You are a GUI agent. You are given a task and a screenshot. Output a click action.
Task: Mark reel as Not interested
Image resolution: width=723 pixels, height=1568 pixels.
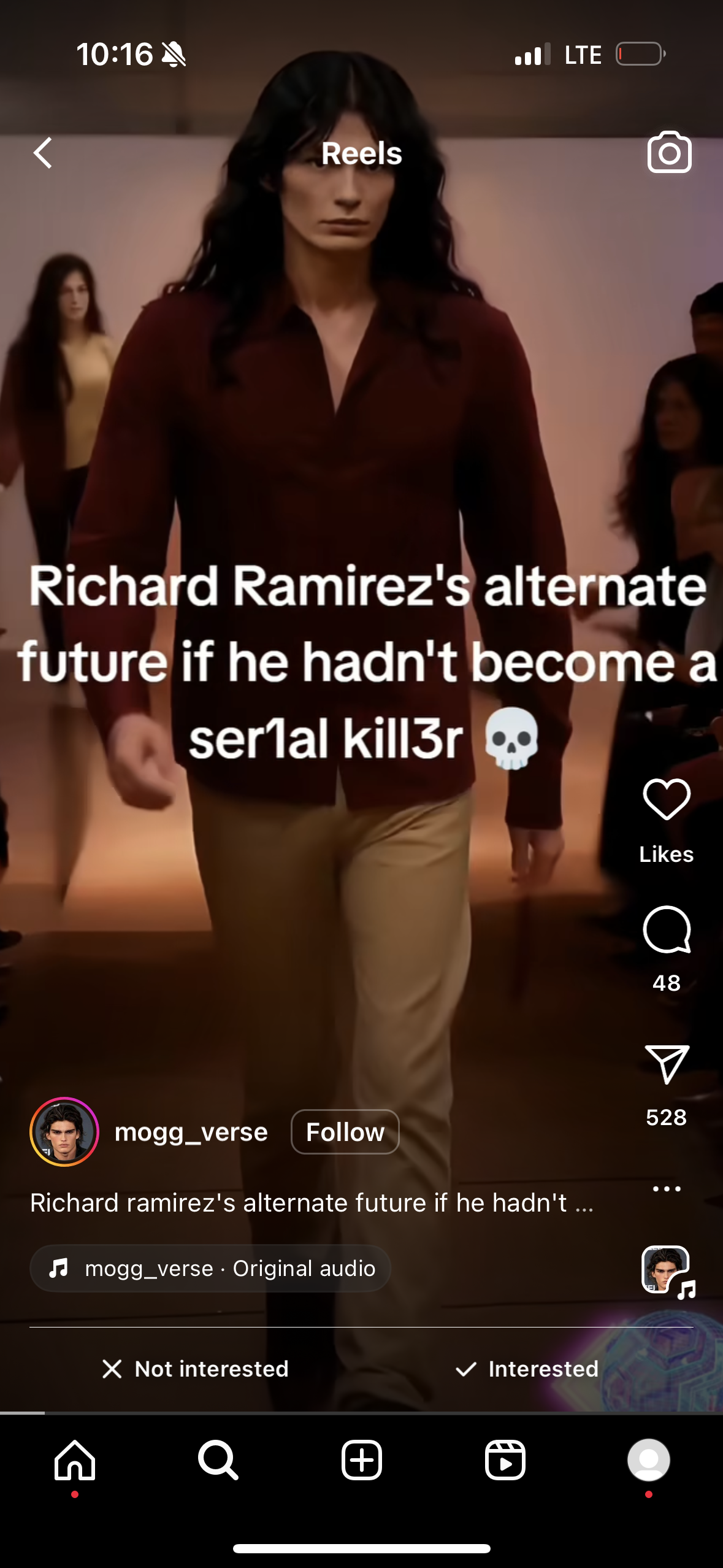[x=195, y=1369]
